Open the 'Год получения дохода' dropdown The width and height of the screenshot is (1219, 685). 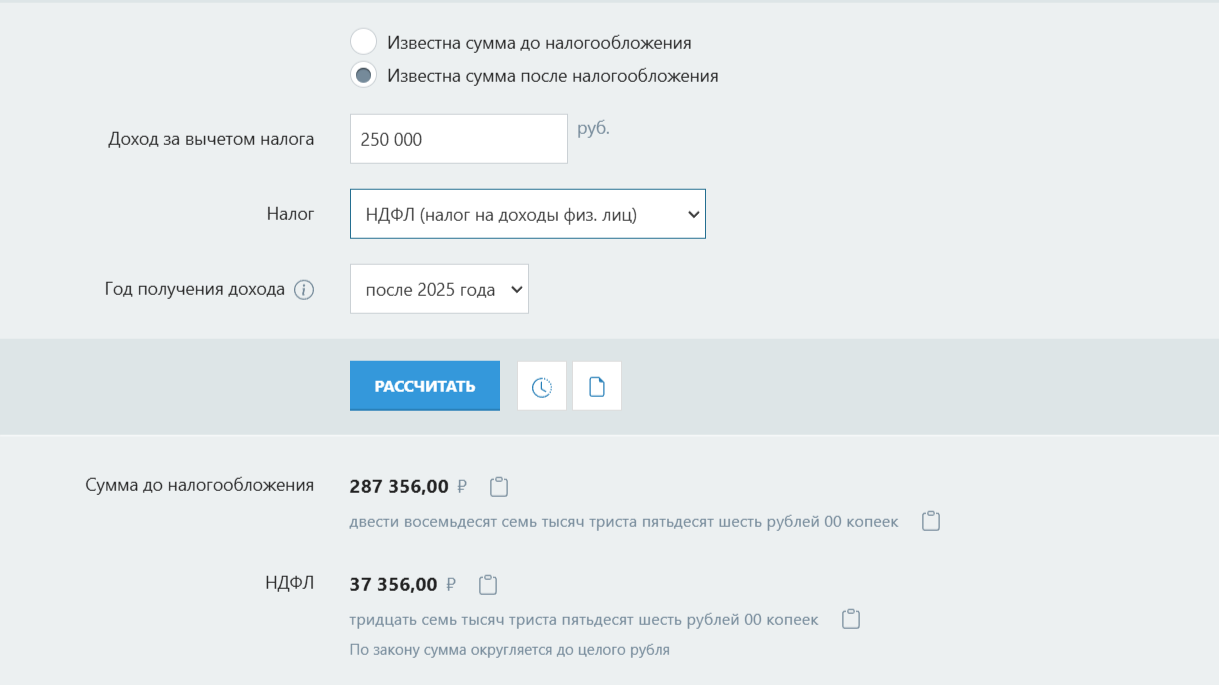click(x=439, y=289)
